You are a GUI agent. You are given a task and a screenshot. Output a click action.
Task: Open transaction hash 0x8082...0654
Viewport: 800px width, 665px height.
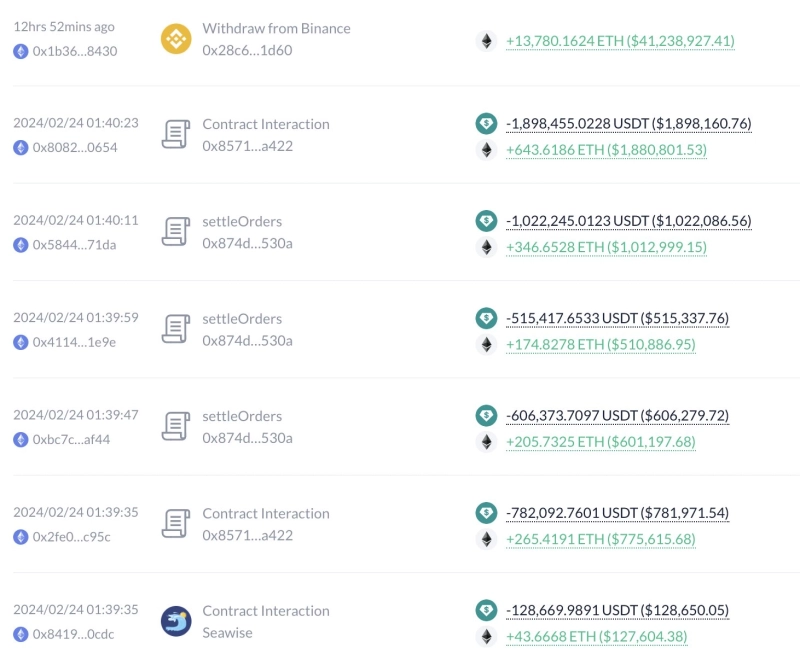75,148
